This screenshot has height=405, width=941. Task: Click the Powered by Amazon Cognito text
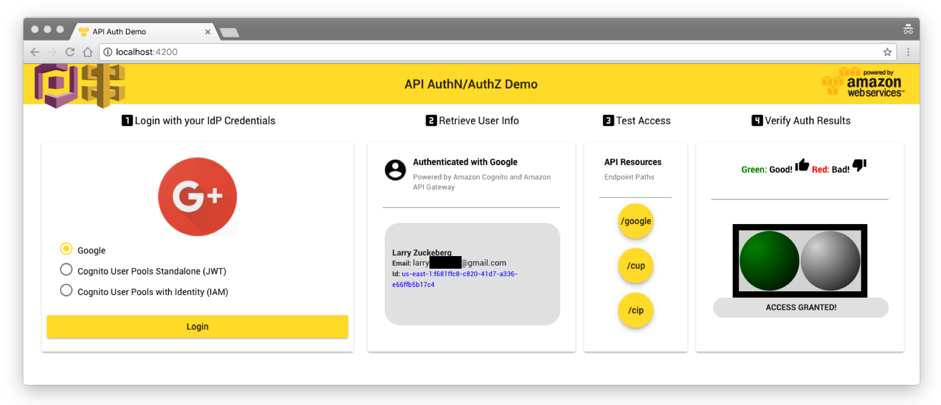click(482, 182)
